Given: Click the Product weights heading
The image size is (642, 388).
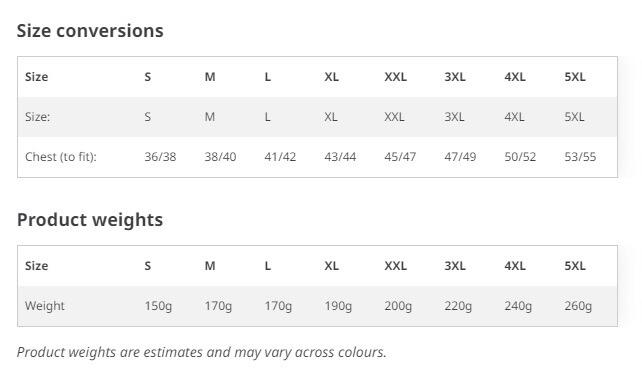Looking at the screenshot, I should pos(90,220).
